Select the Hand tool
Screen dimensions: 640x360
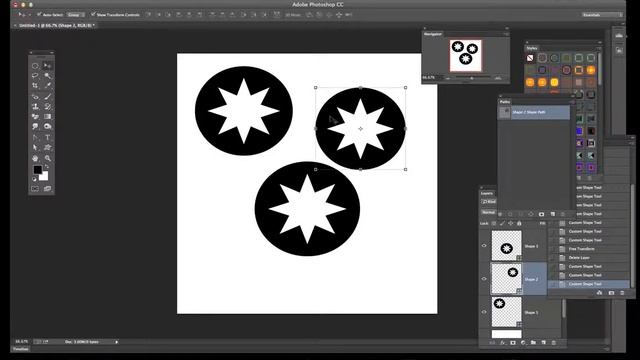point(35,158)
